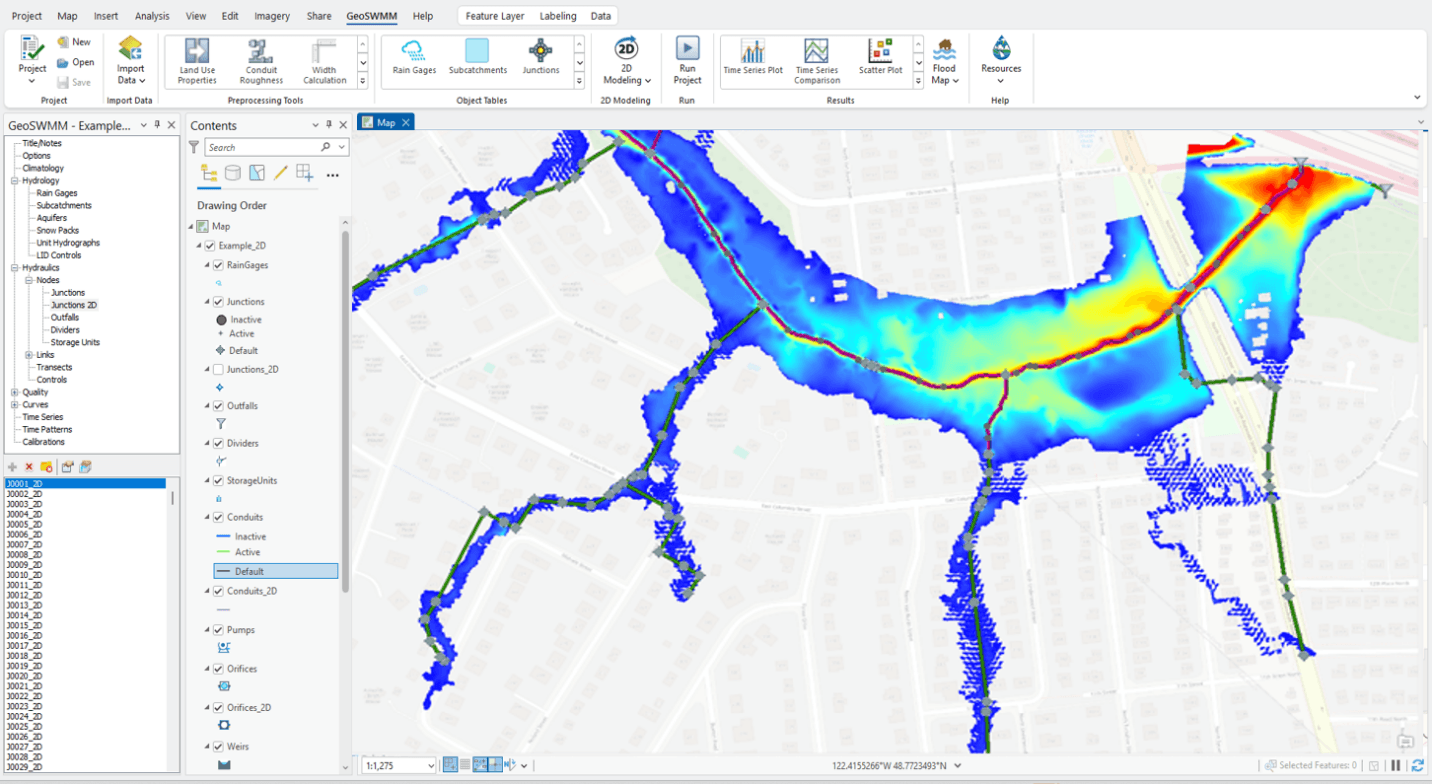Open the Land Use Properties tool

click(196, 60)
